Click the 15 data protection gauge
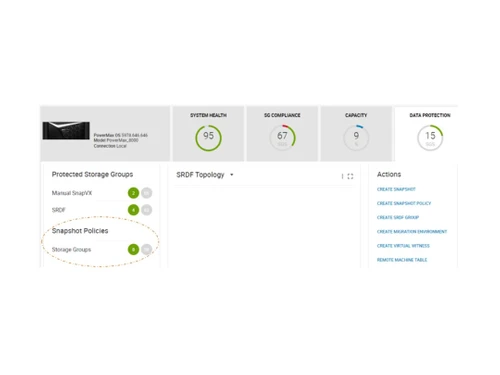500x375 pixels. pos(430,138)
